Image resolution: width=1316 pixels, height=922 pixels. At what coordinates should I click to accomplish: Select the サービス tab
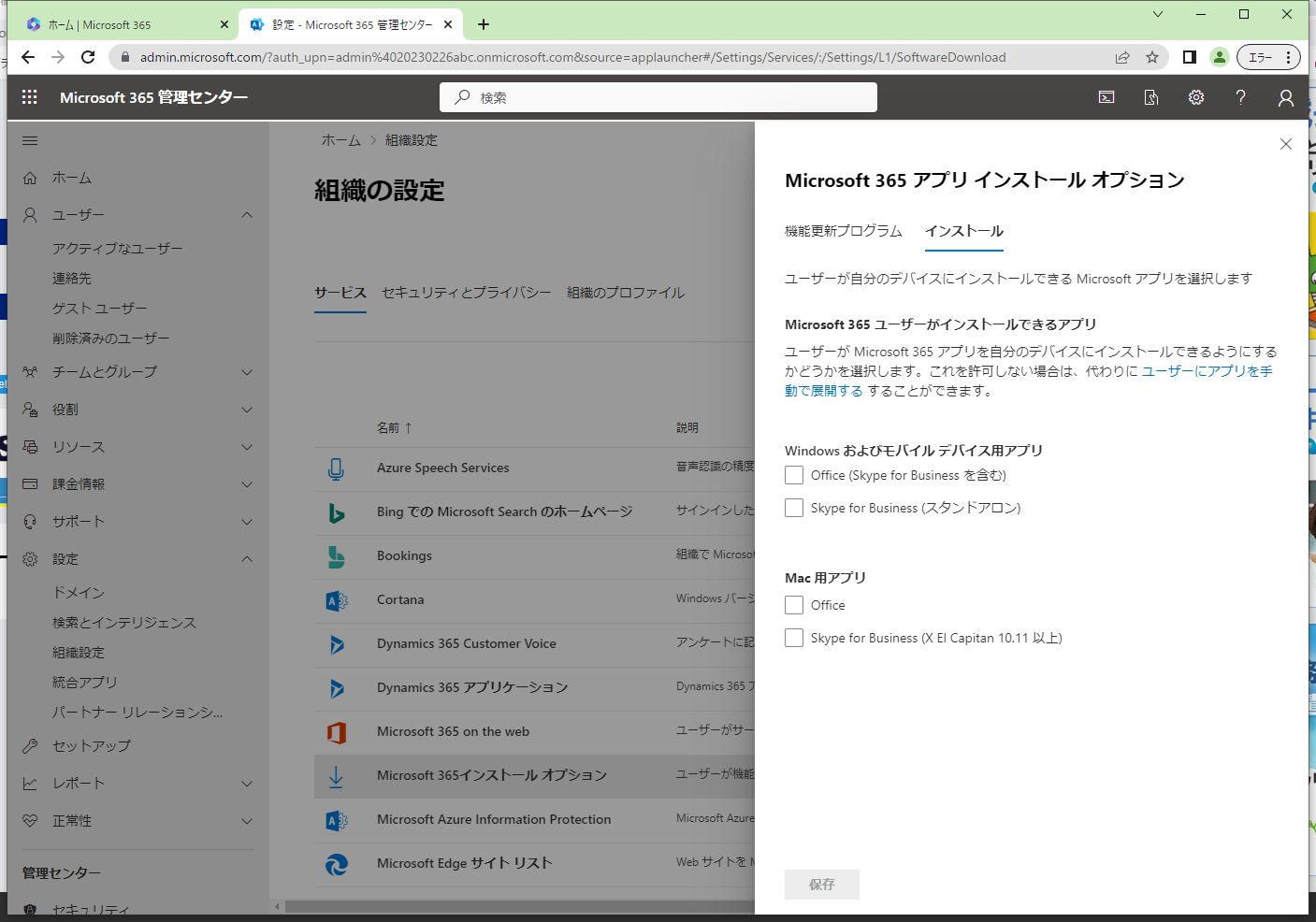click(340, 293)
